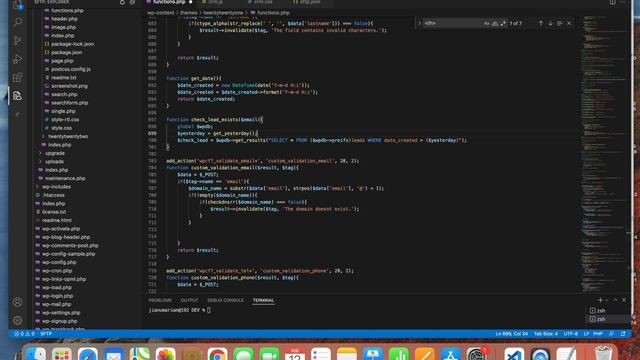
Task: Change UTF-8 encoding in status bar
Action: click(x=570, y=334)
